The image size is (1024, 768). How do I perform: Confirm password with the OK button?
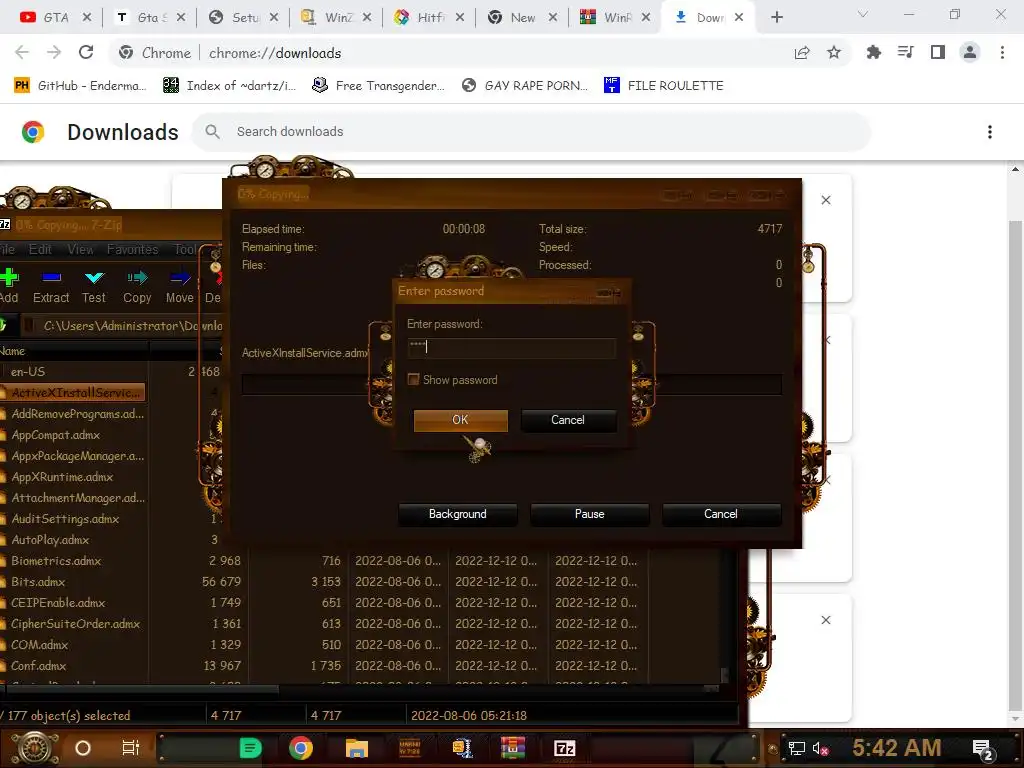(460, 420)
